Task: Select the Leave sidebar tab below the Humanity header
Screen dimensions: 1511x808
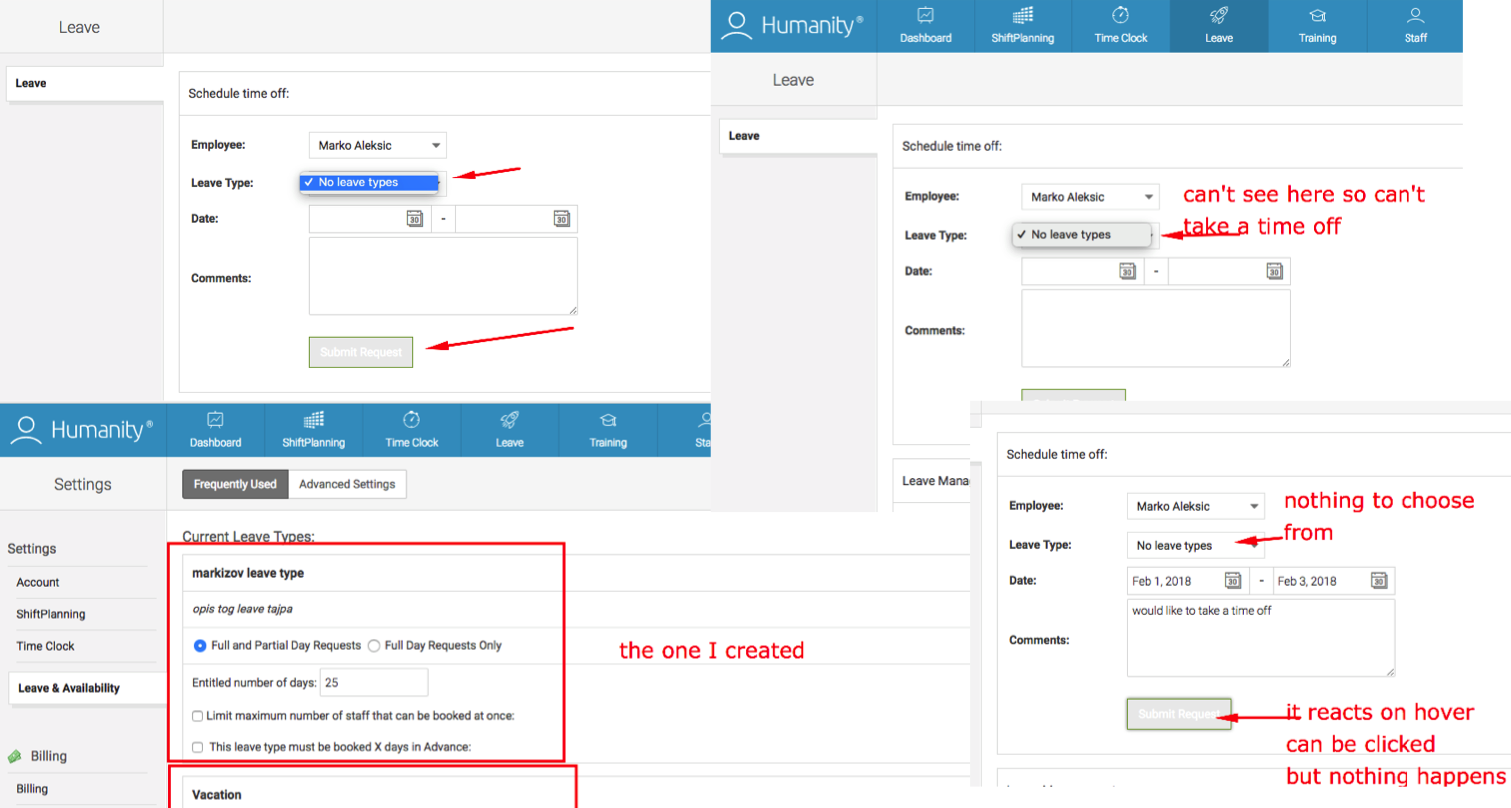Action: 798,136
